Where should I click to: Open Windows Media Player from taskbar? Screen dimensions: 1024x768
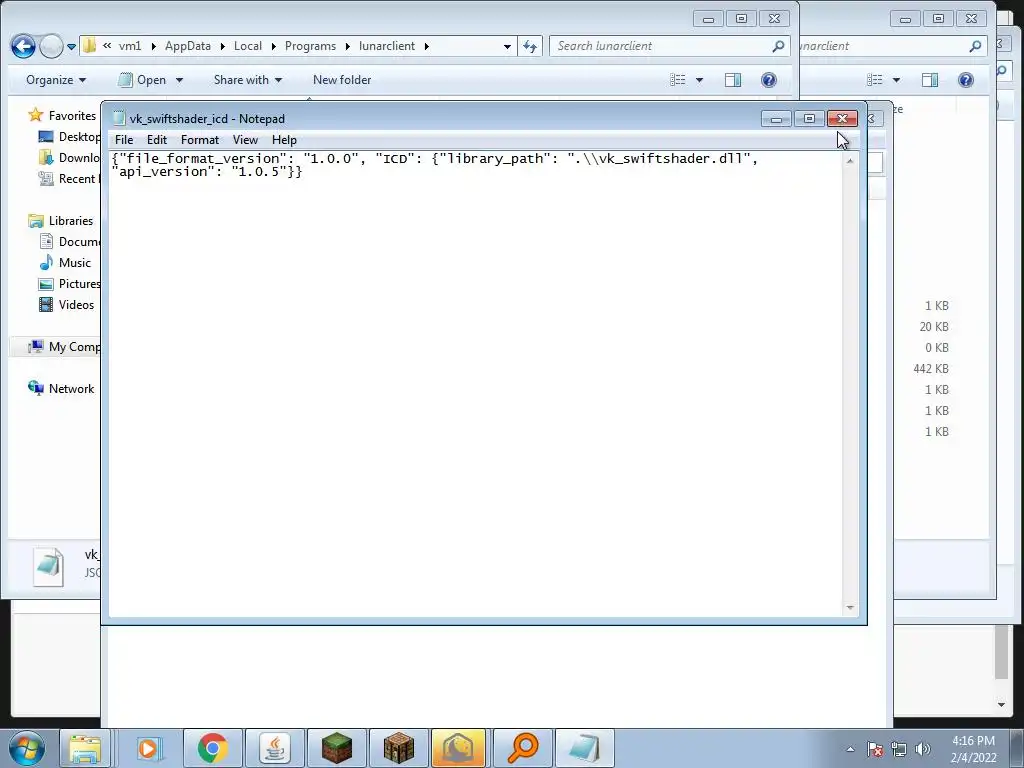[x=149, y=748]
